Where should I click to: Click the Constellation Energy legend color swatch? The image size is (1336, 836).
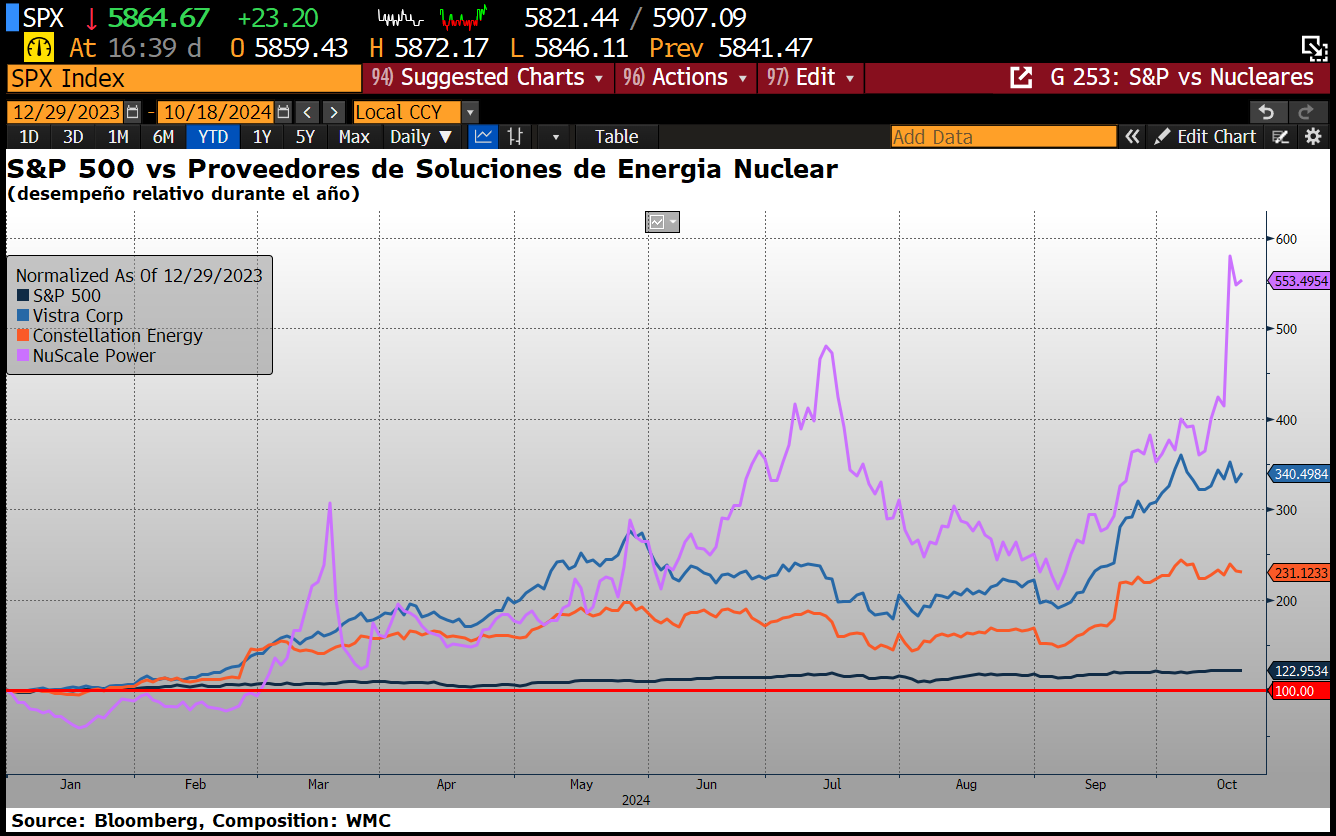click(23, 336)
